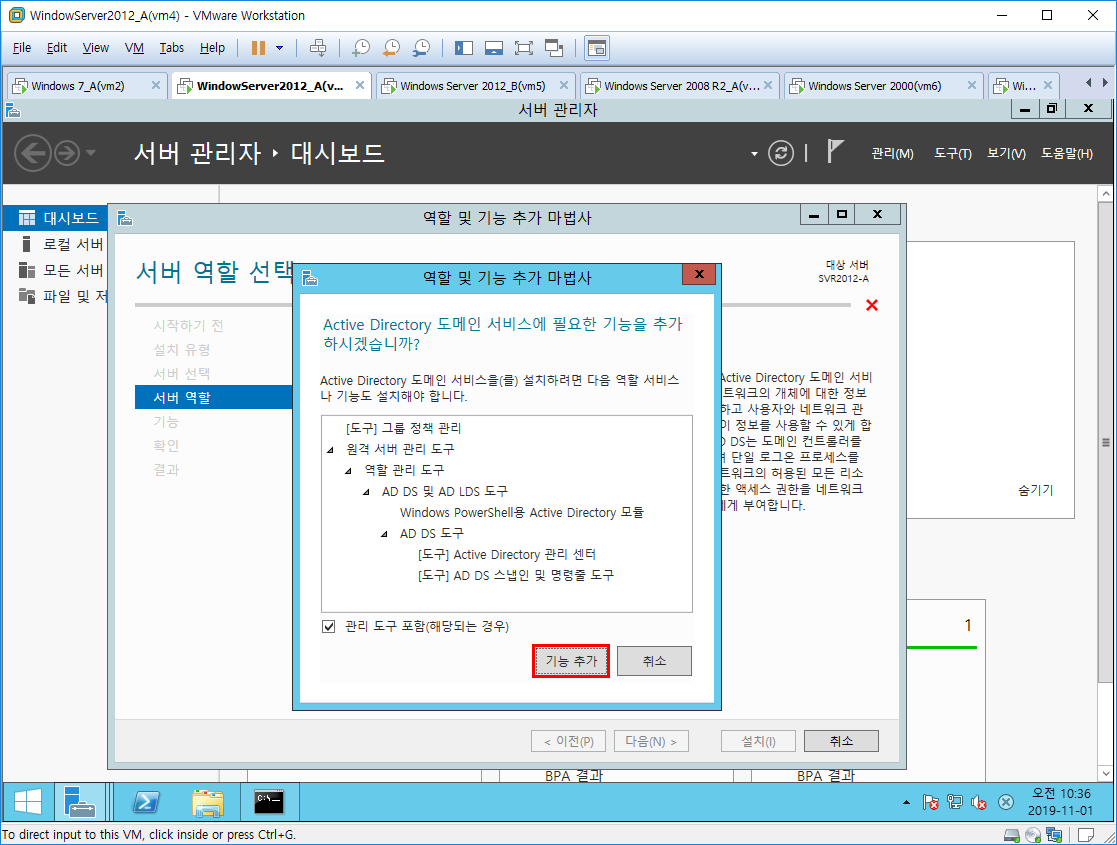This screenshot has height=845, width=1117.
Task: Open the Edit menu
Action: pos(56,48)
